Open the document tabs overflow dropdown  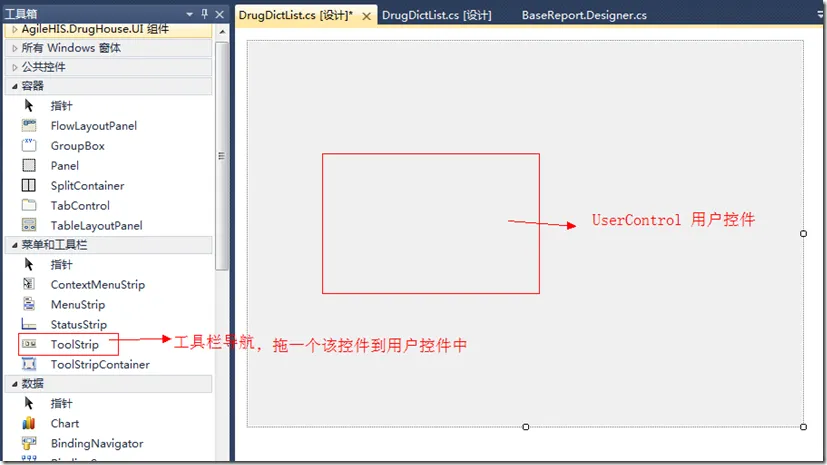(820, 14)
